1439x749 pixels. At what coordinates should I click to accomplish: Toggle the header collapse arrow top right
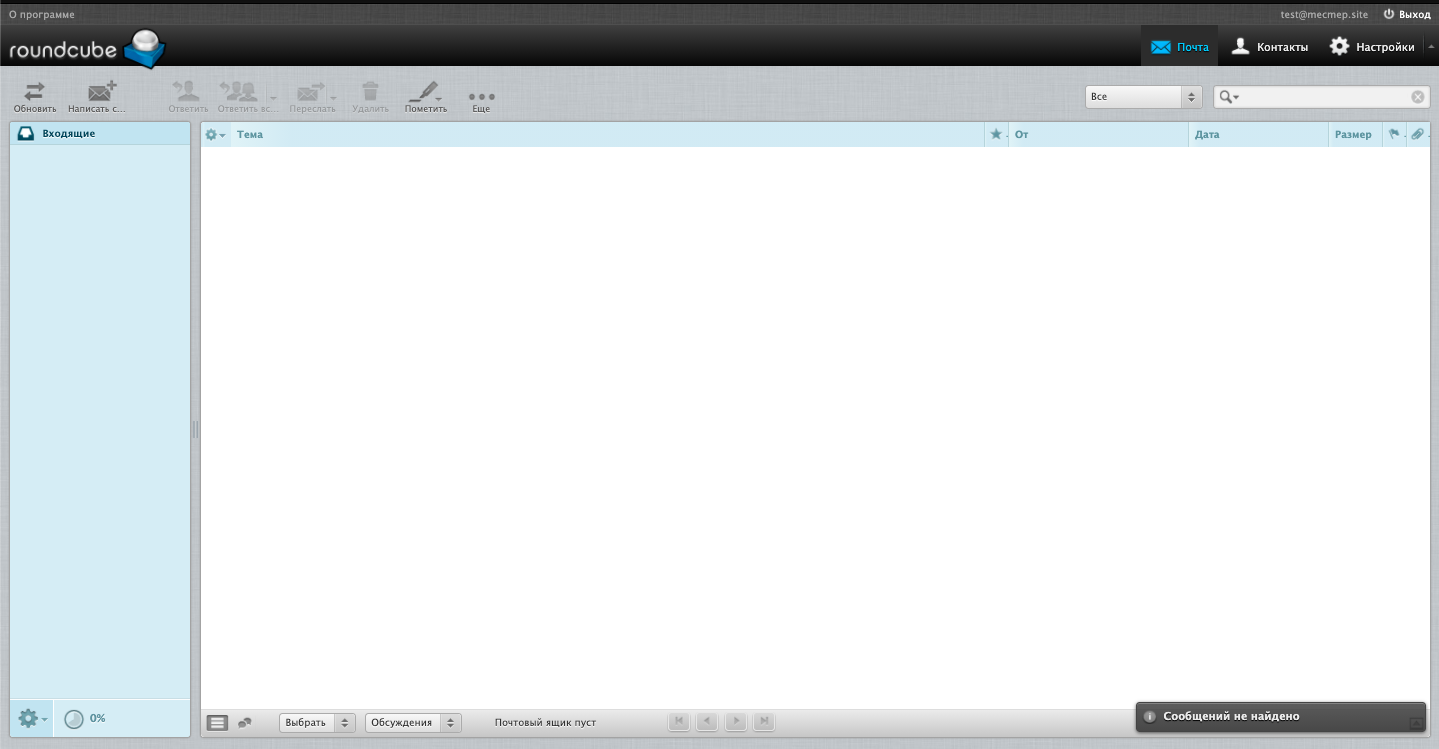click(x=1431, y=47)
